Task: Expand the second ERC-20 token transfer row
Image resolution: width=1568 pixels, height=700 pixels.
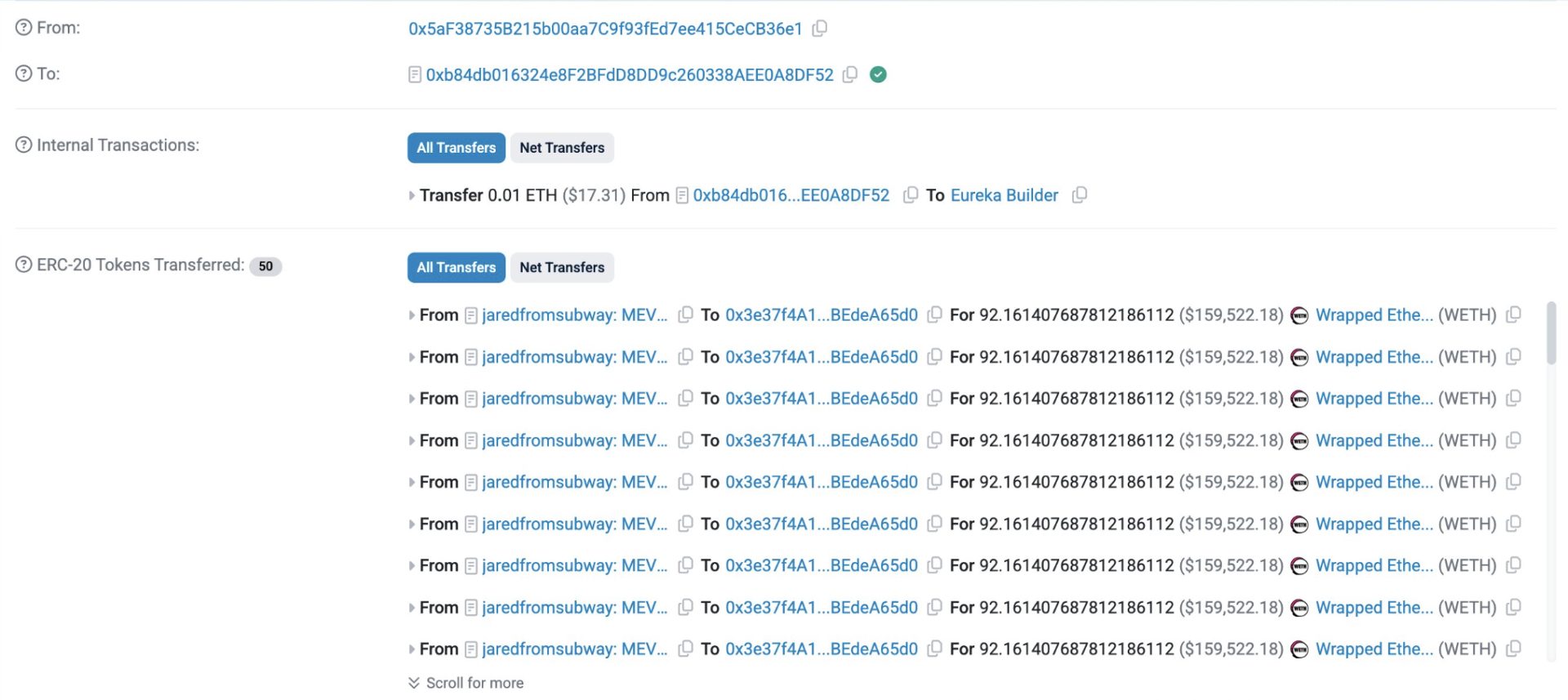Action: [412, 358]
